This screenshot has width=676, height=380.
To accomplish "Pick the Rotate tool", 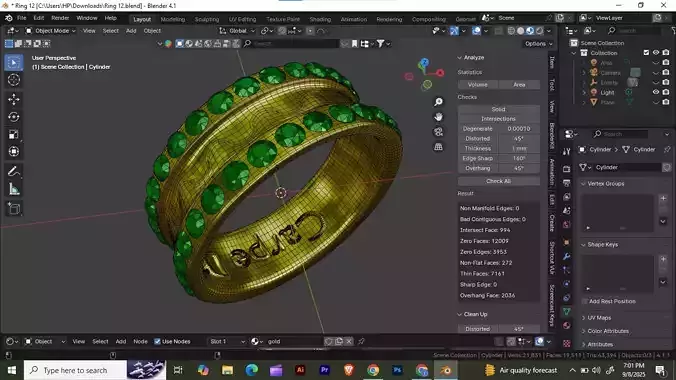I will (14, 117).
